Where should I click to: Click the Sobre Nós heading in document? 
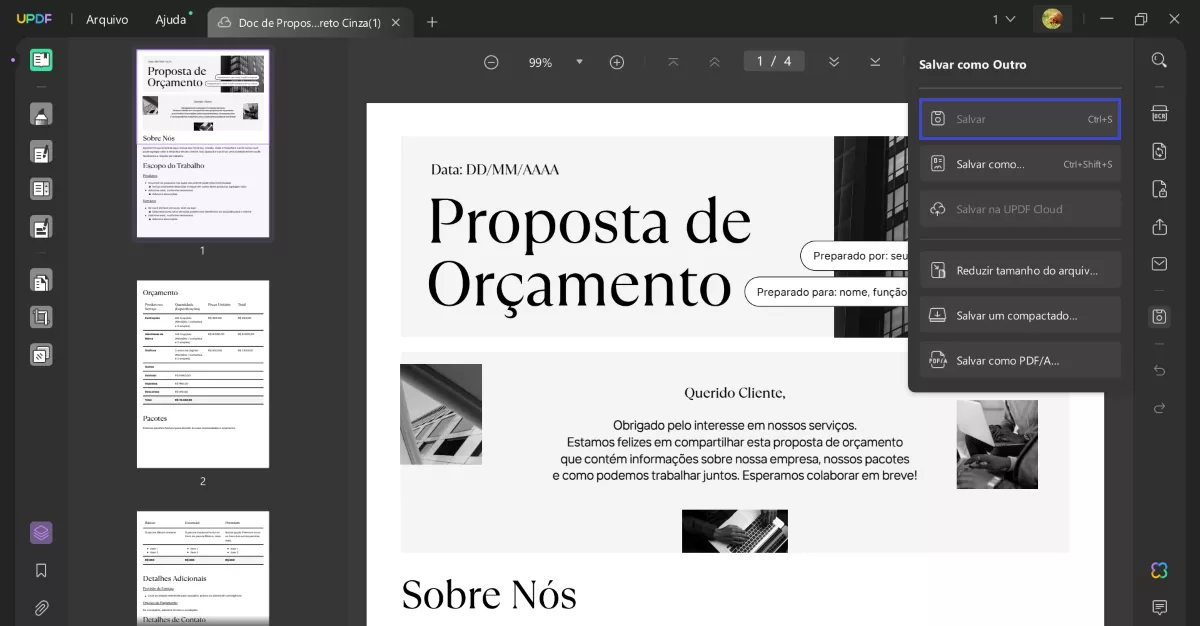tap(489, 595)
